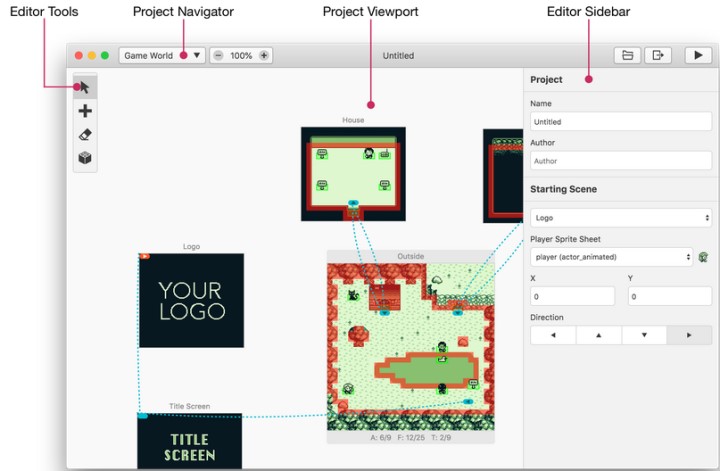Screen dimensions: 720x471
Task: Zoom in with the plus button
Action: tap(264, 56)
